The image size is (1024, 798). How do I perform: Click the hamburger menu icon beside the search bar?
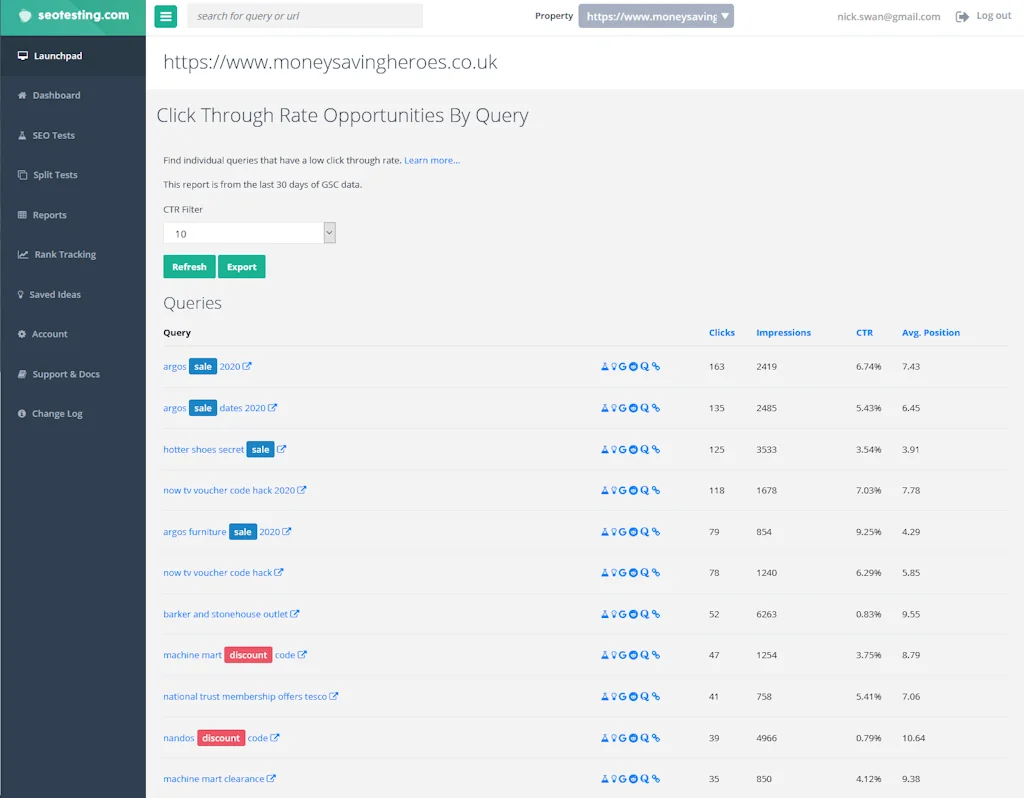166,16
